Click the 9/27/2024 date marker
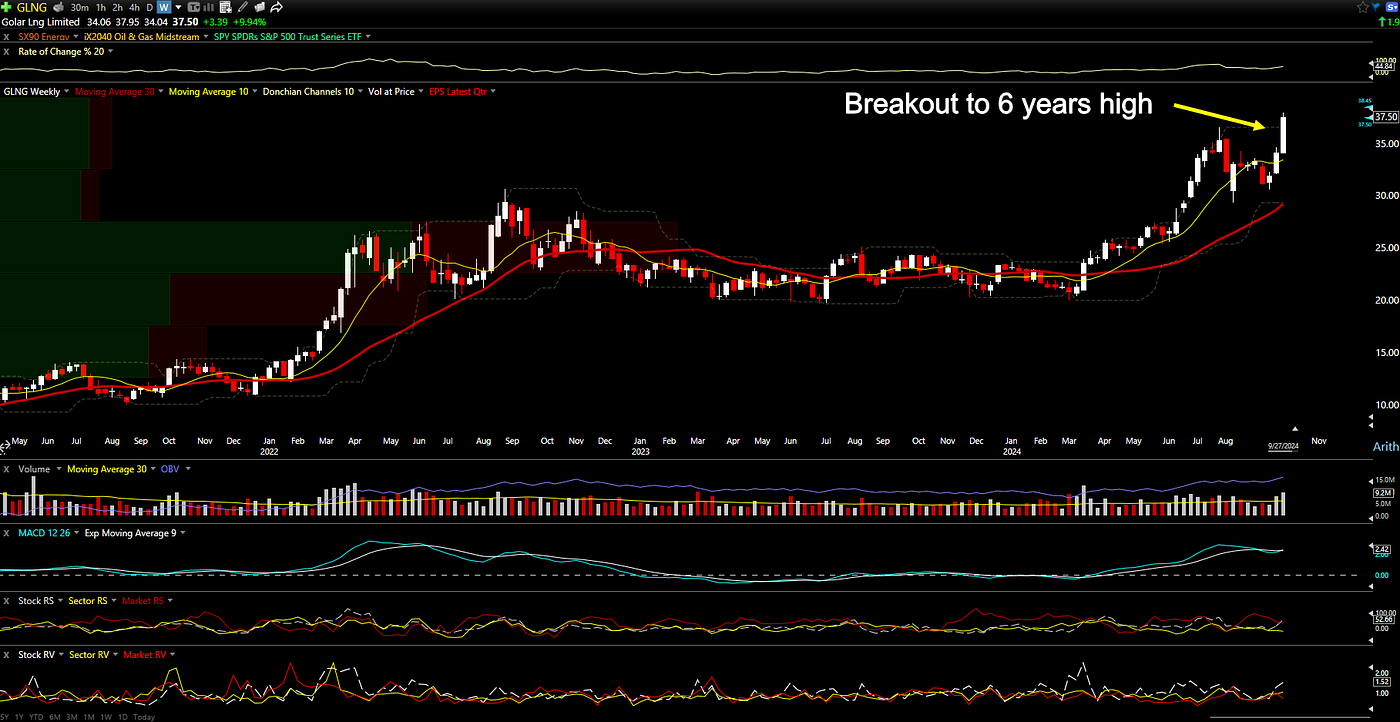Viewport: 1400px width, 722px height. (1283, 447)
